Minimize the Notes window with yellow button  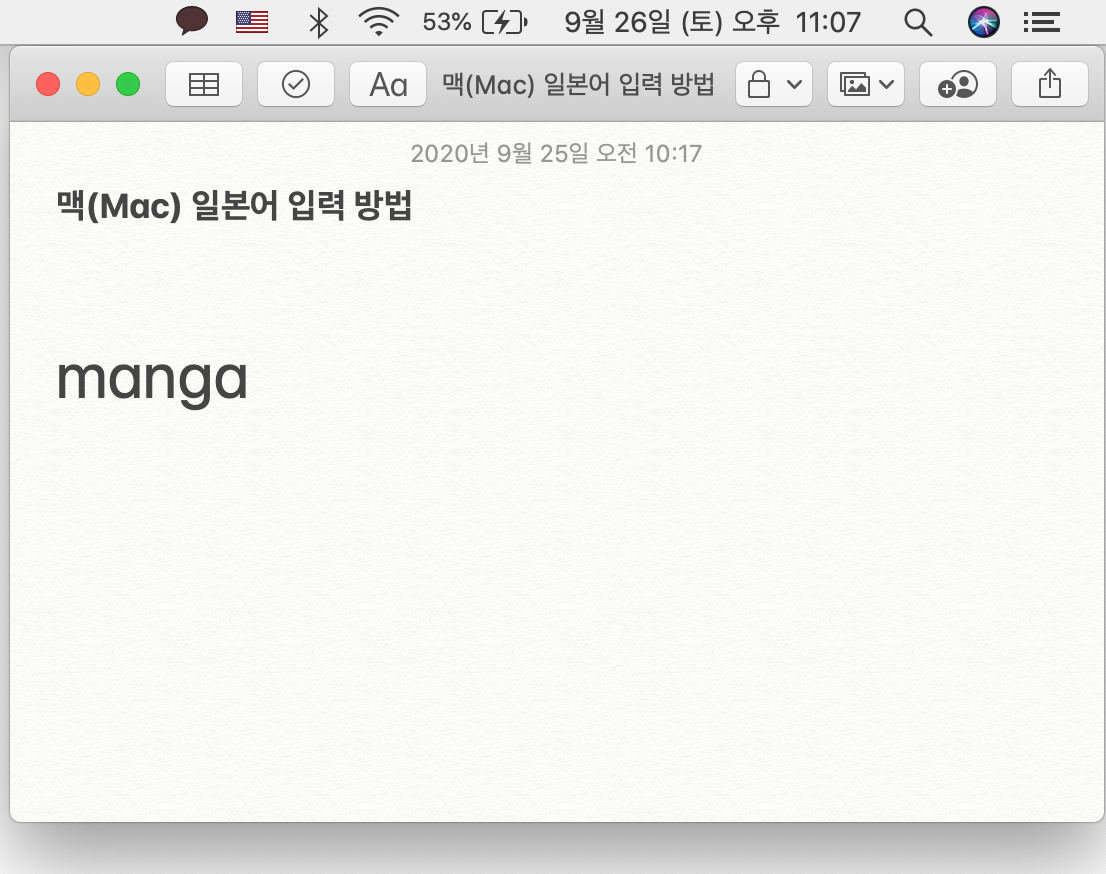88,85
